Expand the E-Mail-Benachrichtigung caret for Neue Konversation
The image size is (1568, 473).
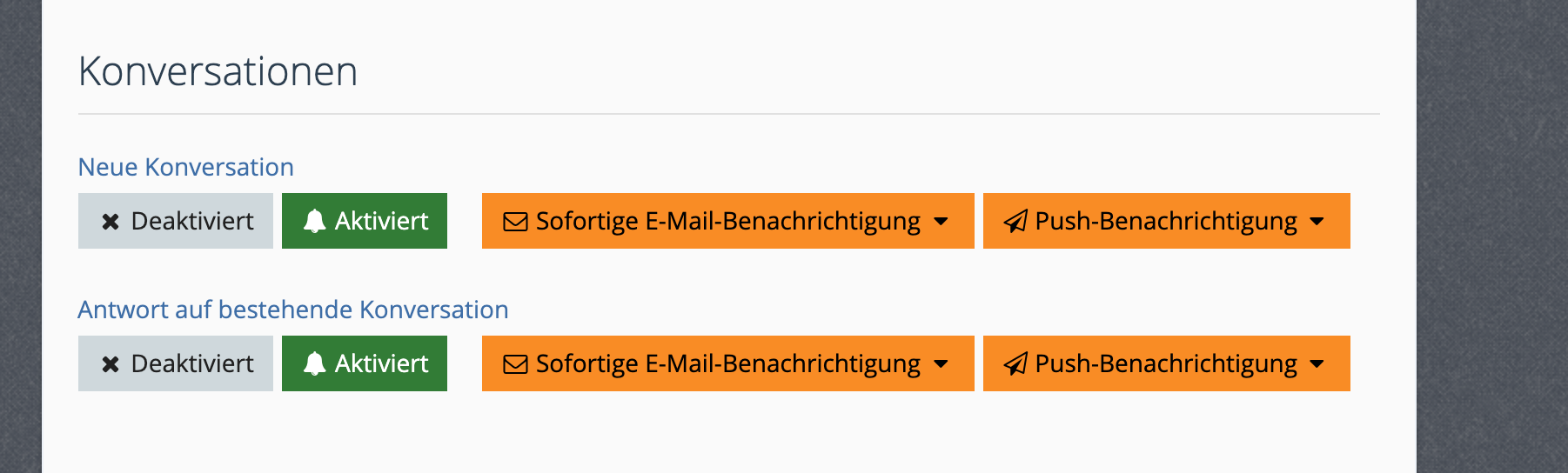click(x=941, y=222)
